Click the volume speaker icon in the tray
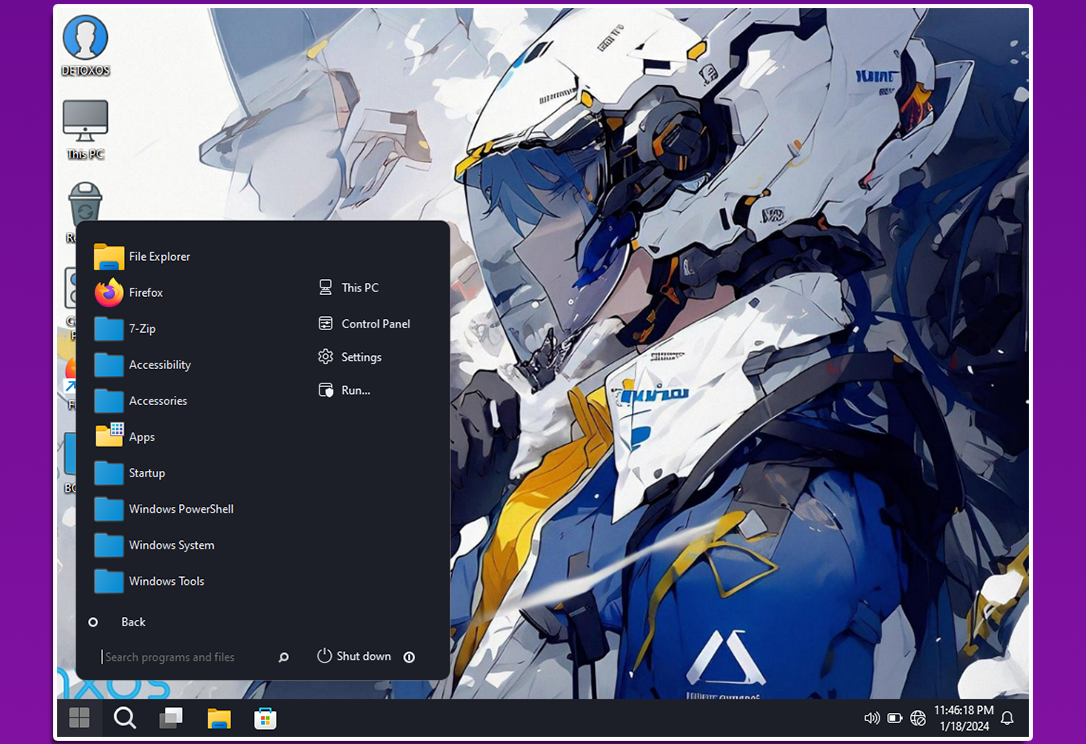The image size is (1086, 744). tap(871, 718)
